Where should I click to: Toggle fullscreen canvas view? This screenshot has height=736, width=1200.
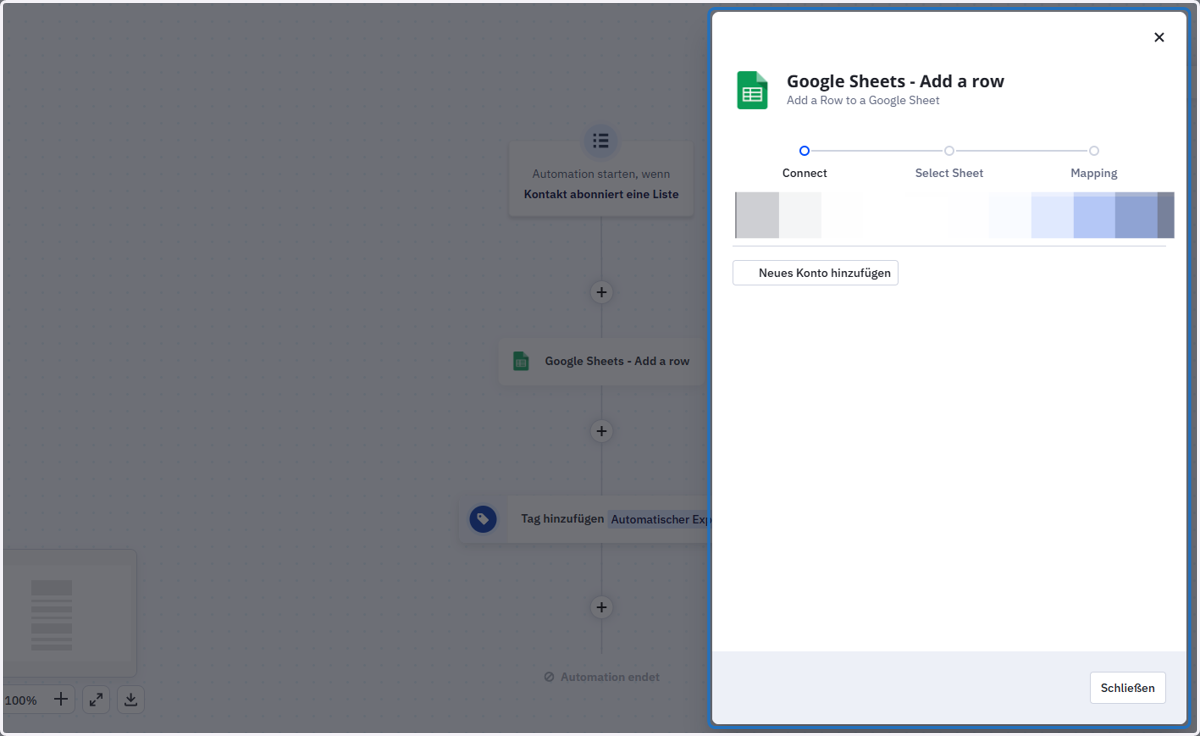[x=96, y=700]
